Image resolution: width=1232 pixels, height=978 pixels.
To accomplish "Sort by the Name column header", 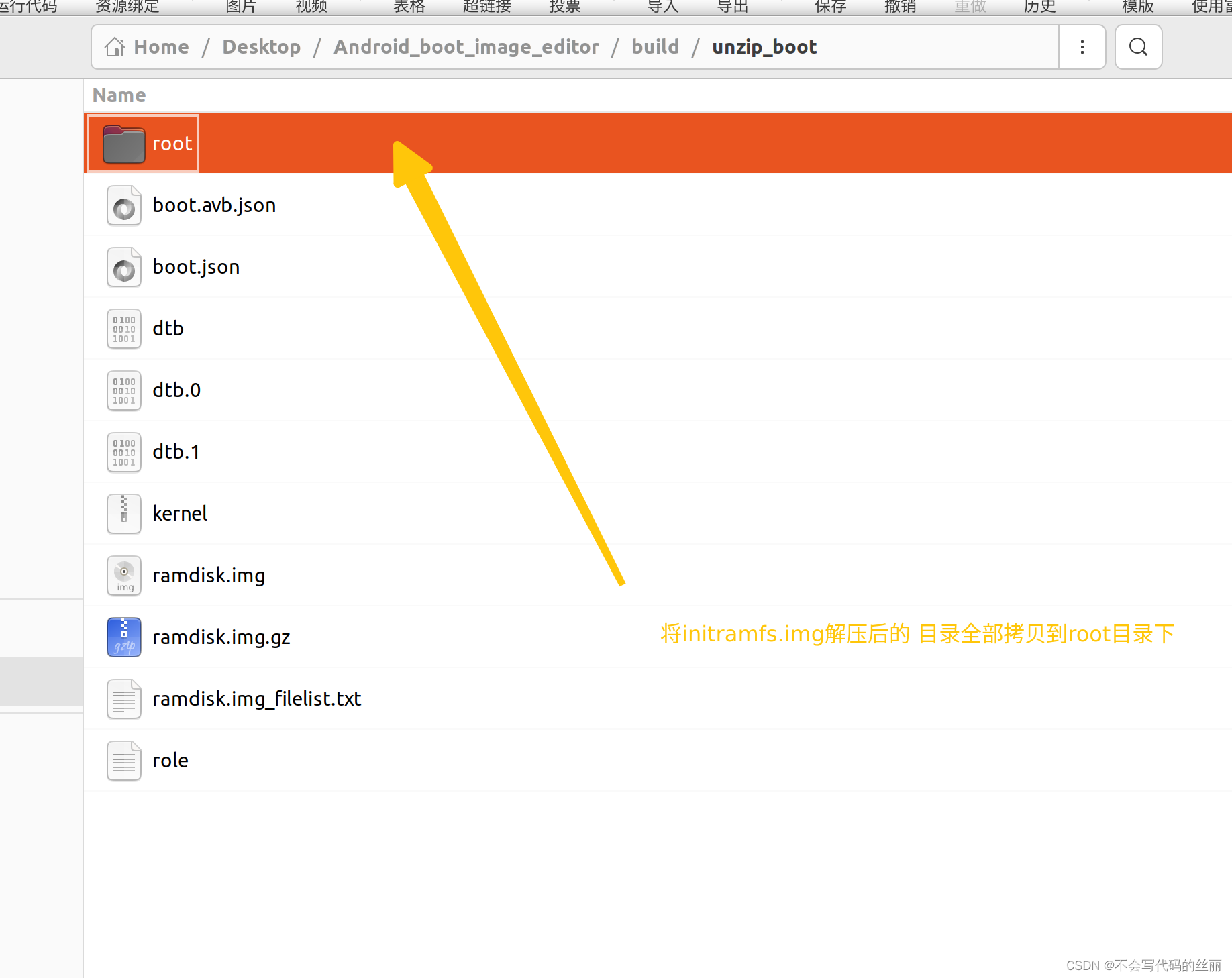I will pyautogui.click(x=119, y=95).
